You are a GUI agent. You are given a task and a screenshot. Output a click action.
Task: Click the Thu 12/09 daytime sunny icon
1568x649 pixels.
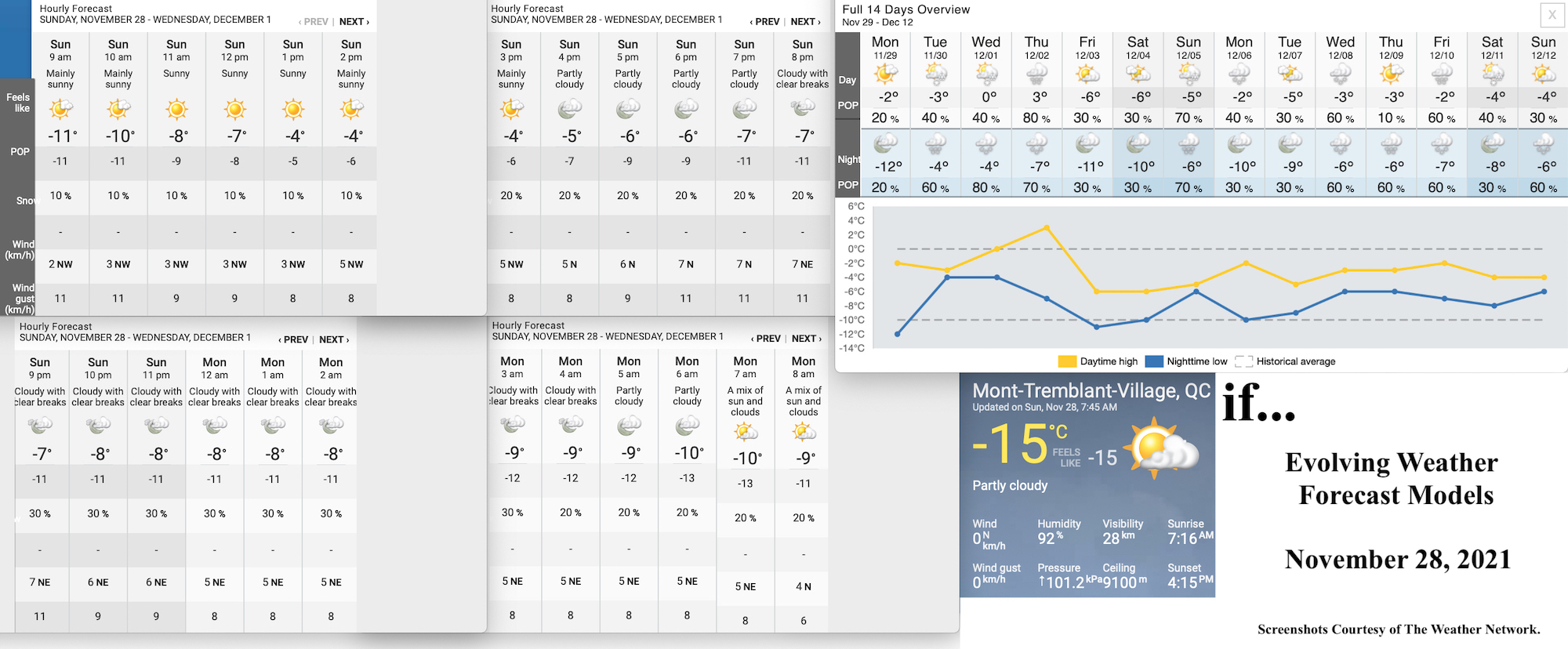[x=1392, y=74]
